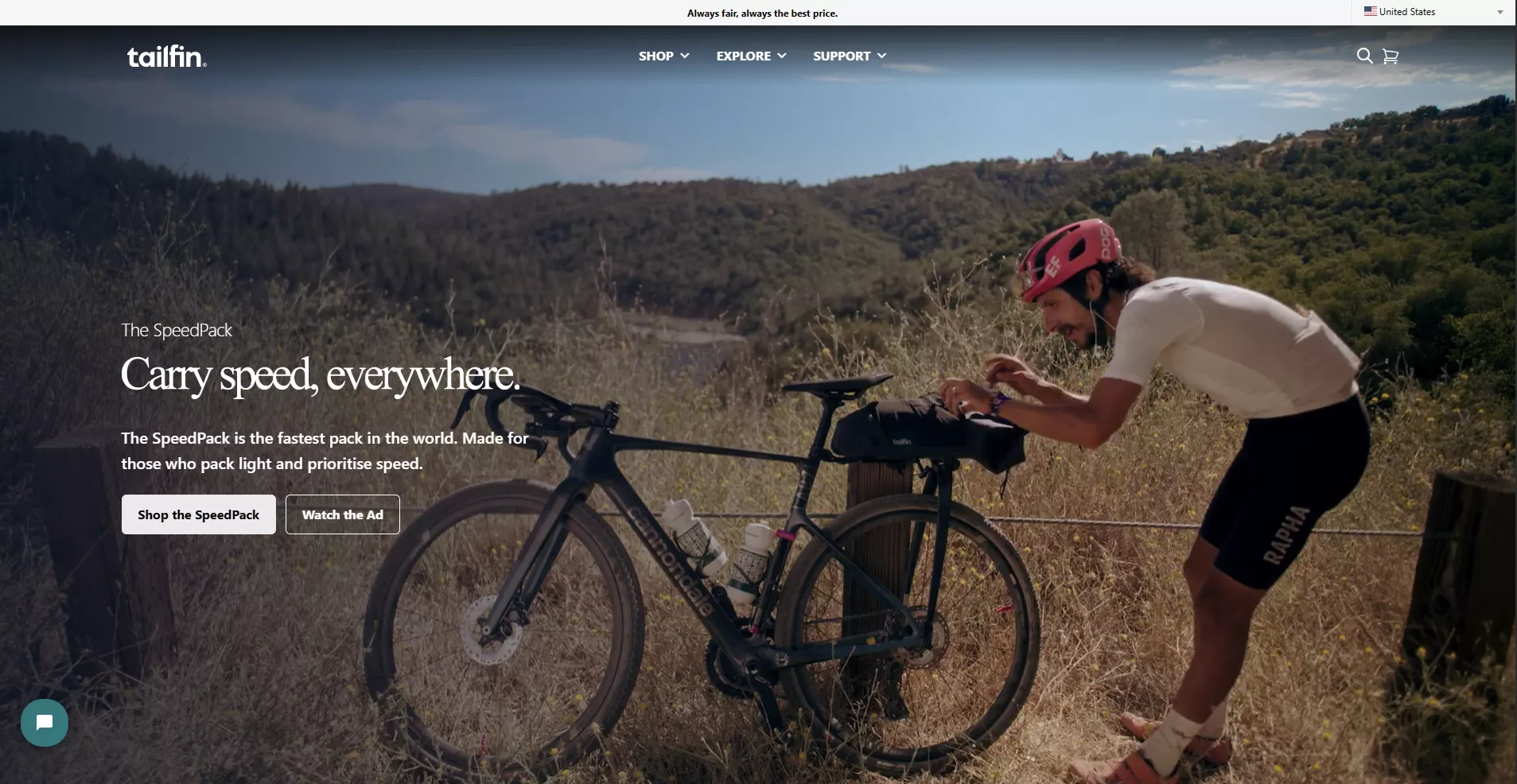This screenshot has width=1517, height=784.
Task: Click the US flag icon
Action: point(1370,12)
